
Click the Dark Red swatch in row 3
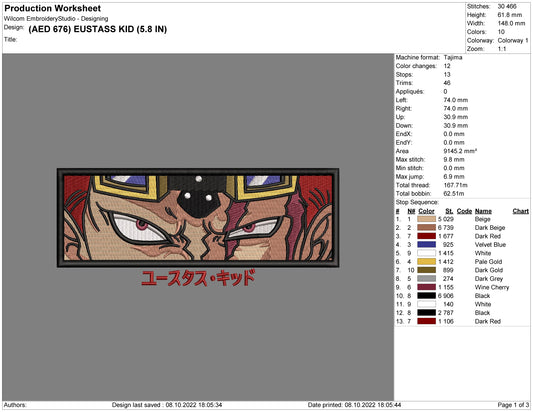click(426, 236)
